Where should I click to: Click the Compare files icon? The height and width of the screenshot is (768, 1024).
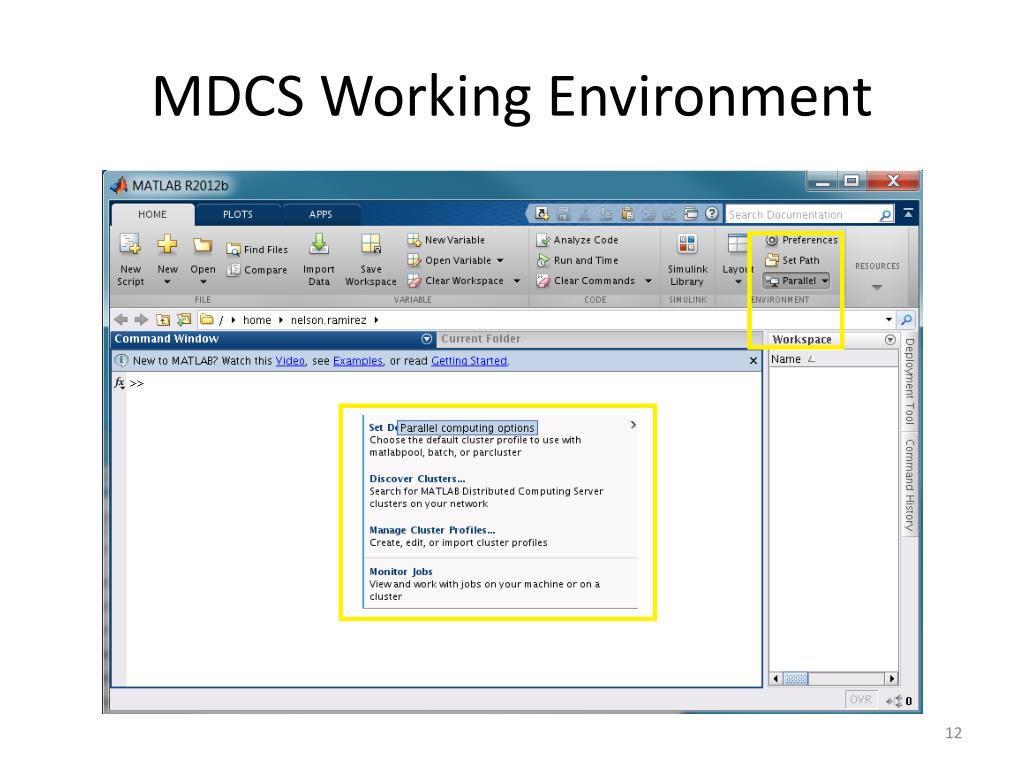[233, 270]
